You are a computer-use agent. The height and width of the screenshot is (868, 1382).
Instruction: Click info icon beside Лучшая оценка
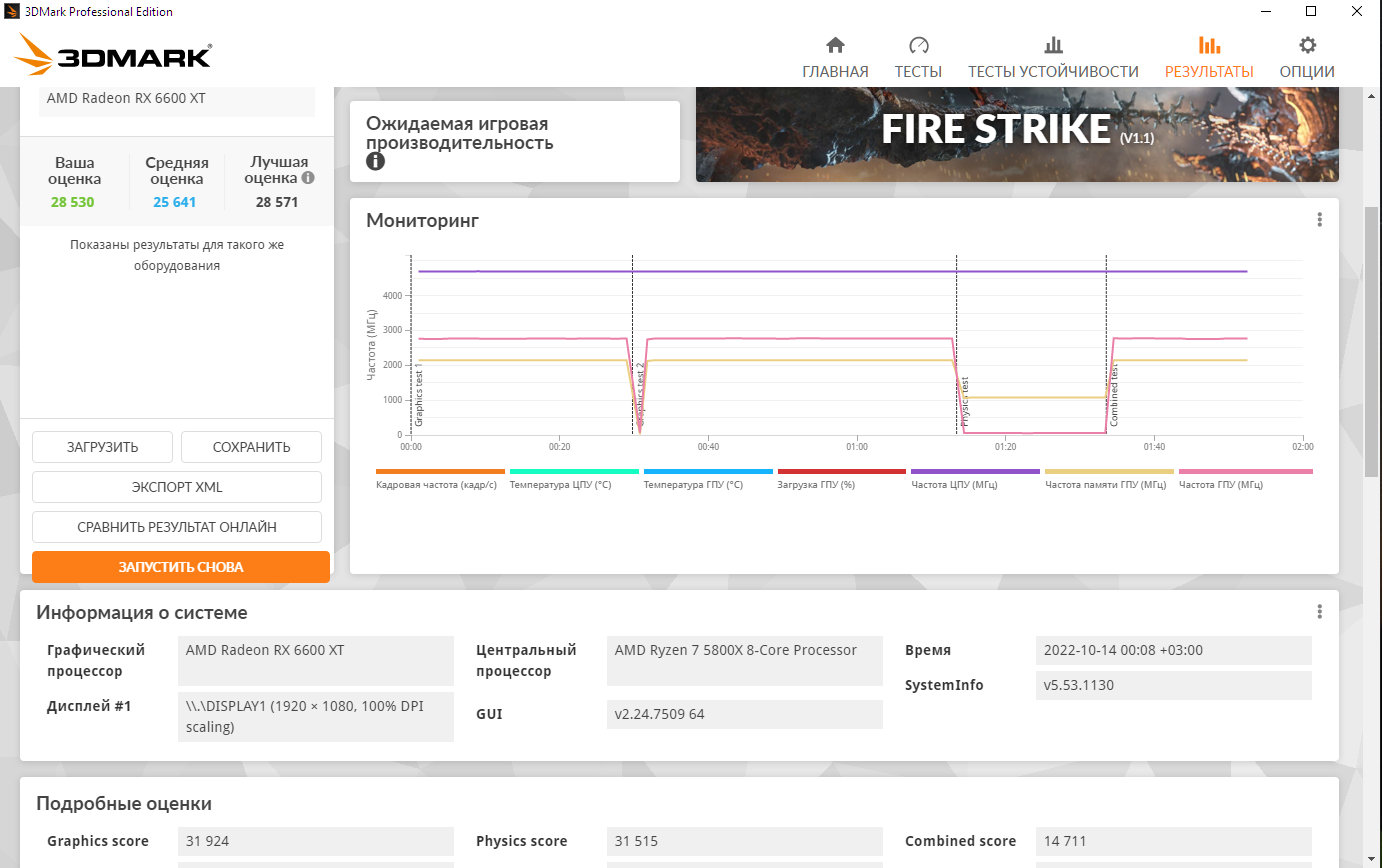[x=308, y=177]
